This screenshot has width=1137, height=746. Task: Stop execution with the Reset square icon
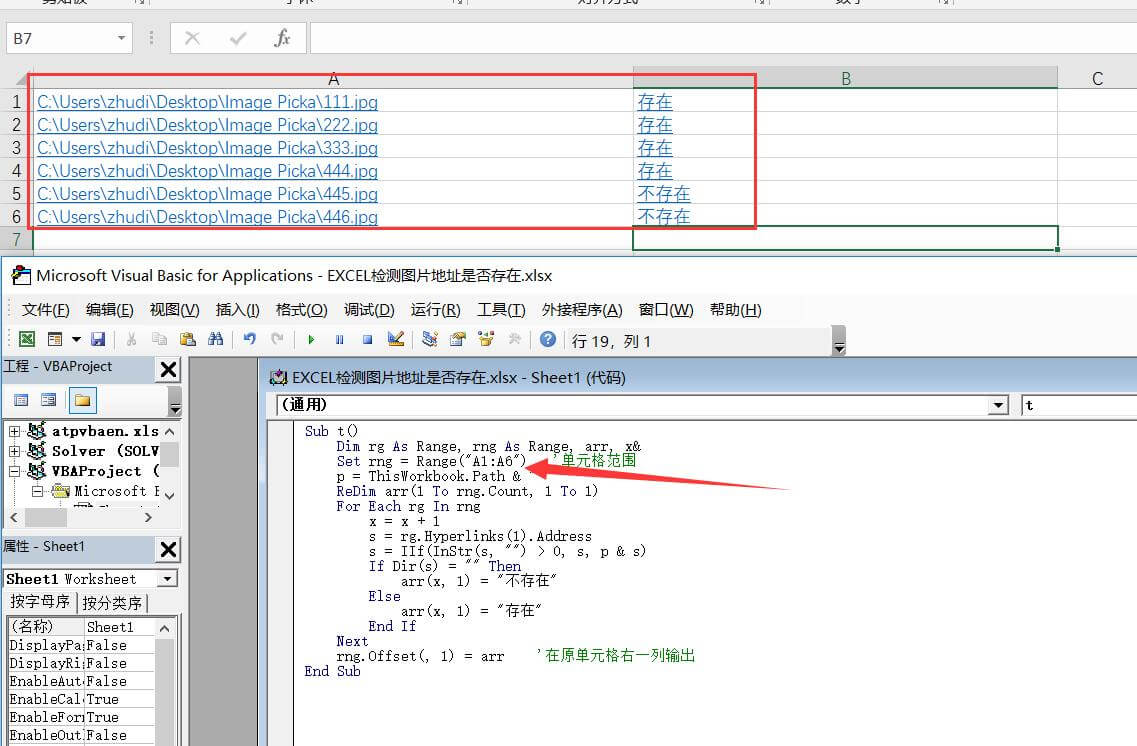pos(367,340)
